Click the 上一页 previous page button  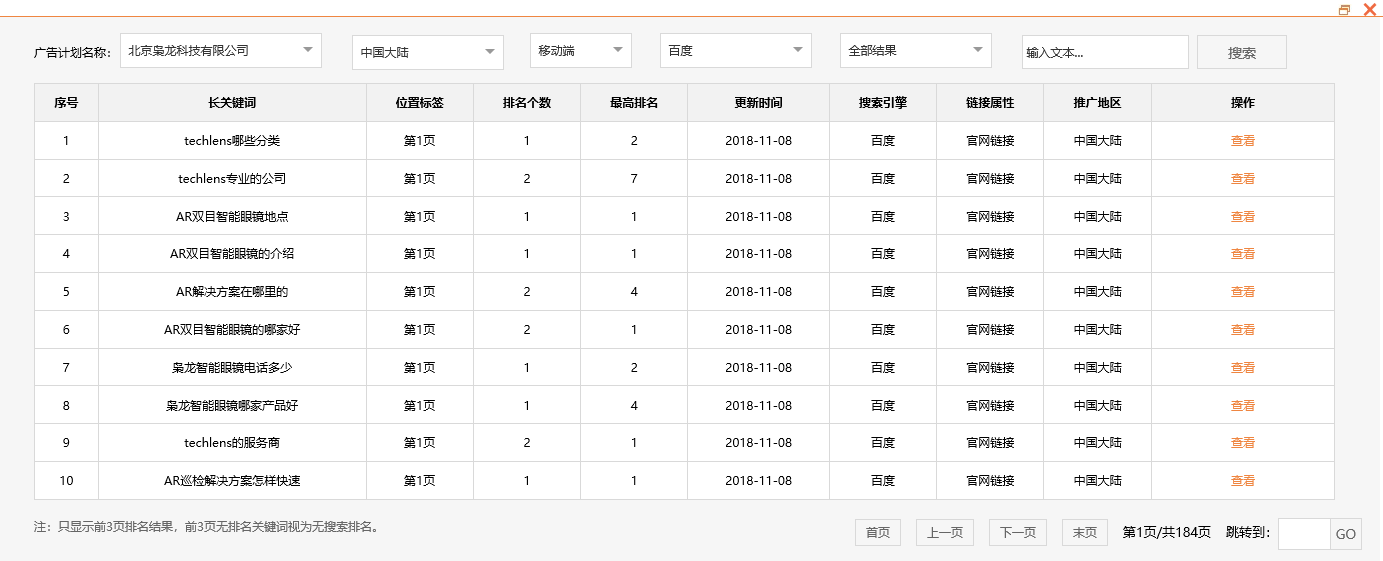click(945, 533)
